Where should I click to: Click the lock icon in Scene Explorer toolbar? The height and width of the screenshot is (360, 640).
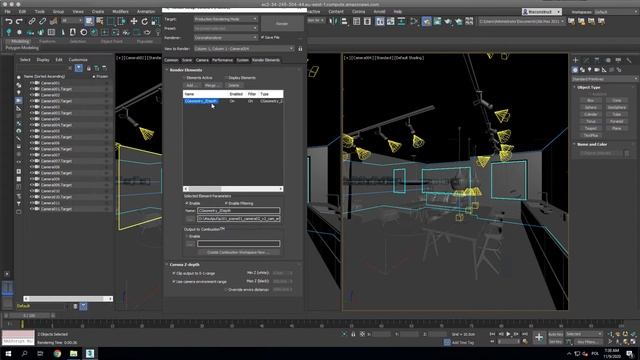89,68
